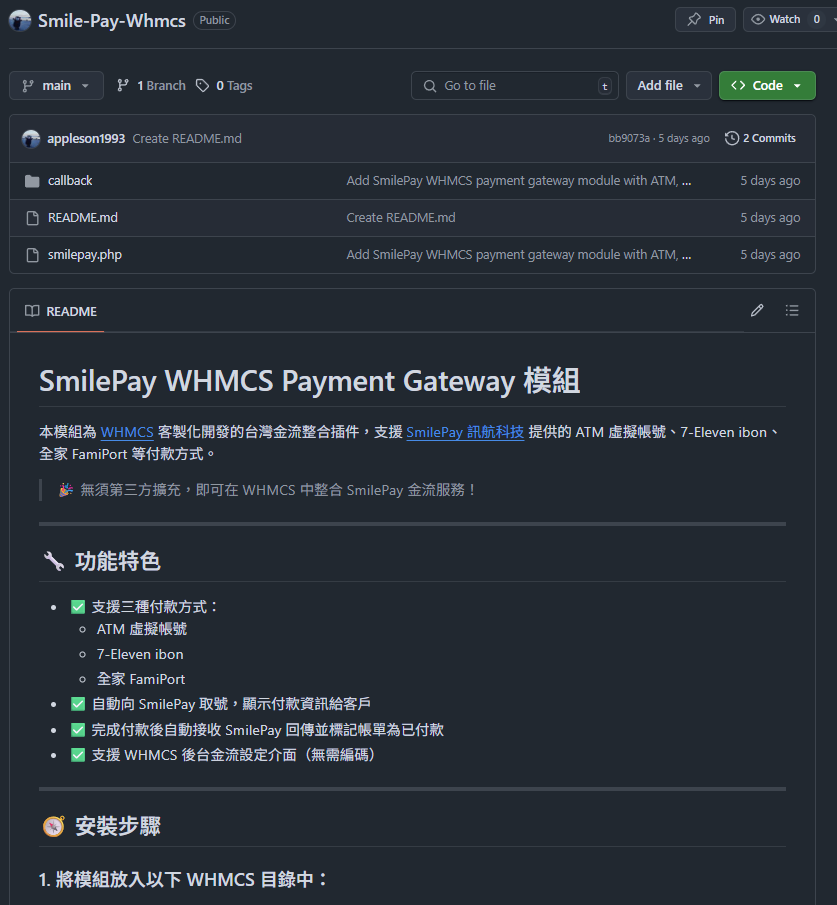The height and width of the screenshot is (905, 837).
Task: Click the callback folder icon
Action: 31,181
